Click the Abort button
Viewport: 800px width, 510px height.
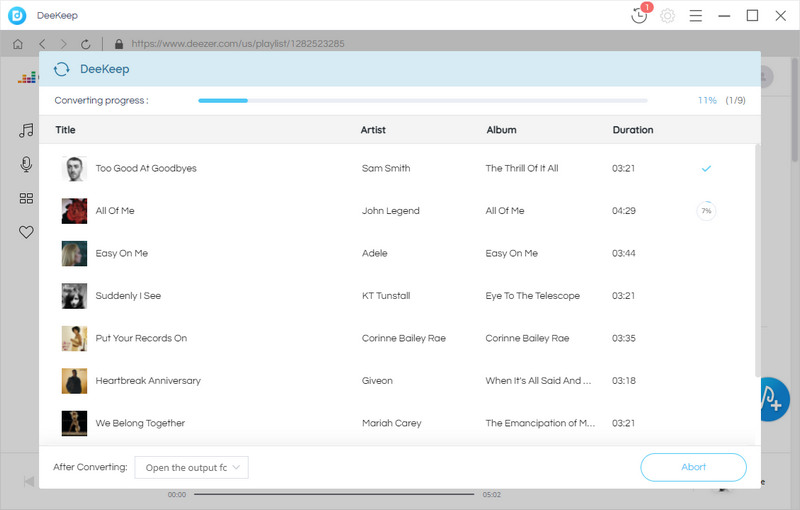click(693, 467)
